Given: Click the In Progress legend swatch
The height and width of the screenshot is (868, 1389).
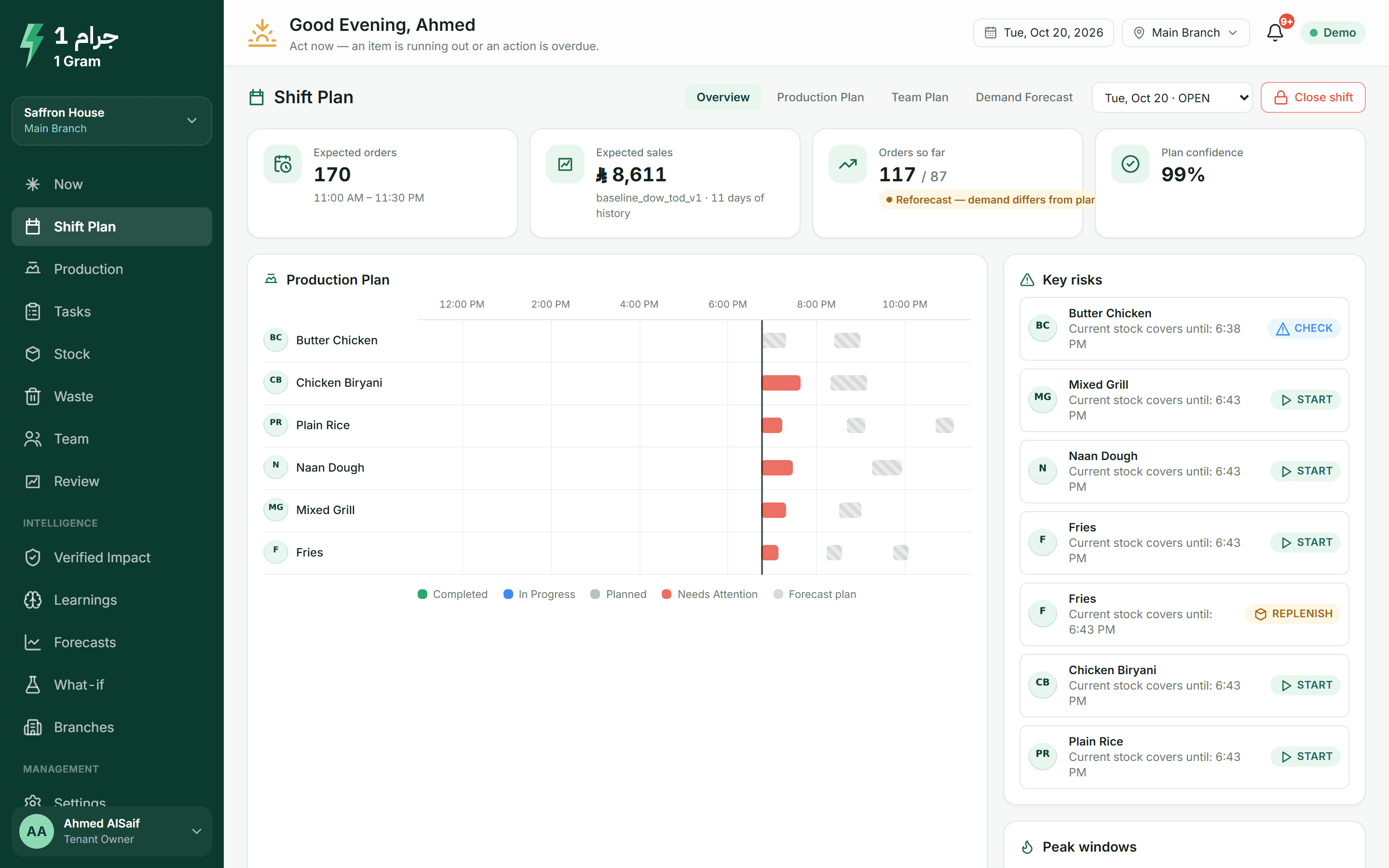Looking at the screenshot, I should pos(508,594).
